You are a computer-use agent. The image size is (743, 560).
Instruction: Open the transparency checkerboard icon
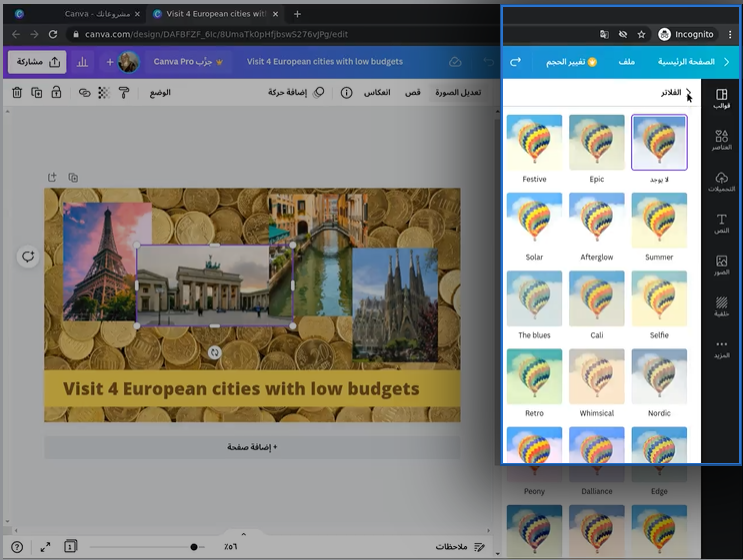point(104,93)
